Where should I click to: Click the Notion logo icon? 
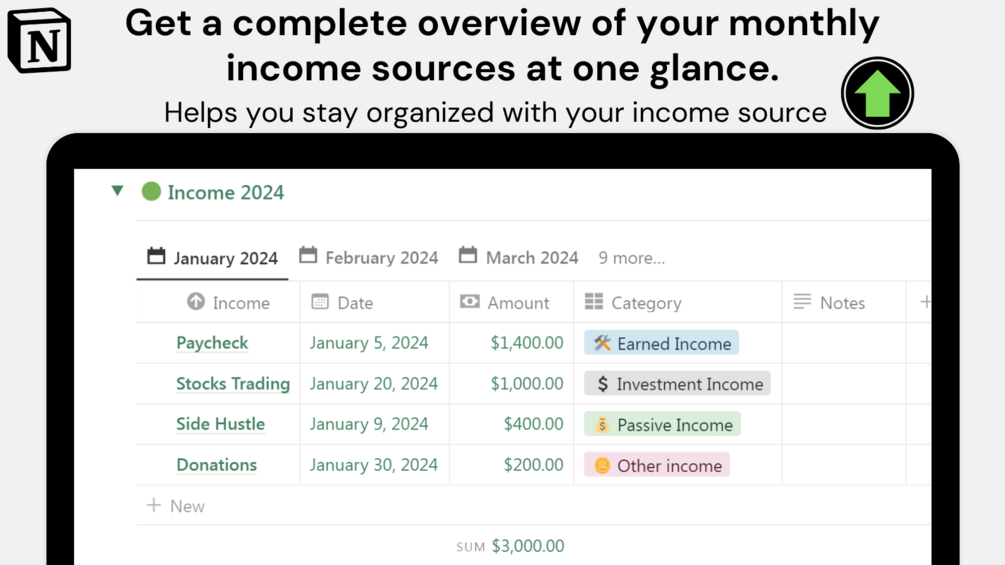[39, 41]
